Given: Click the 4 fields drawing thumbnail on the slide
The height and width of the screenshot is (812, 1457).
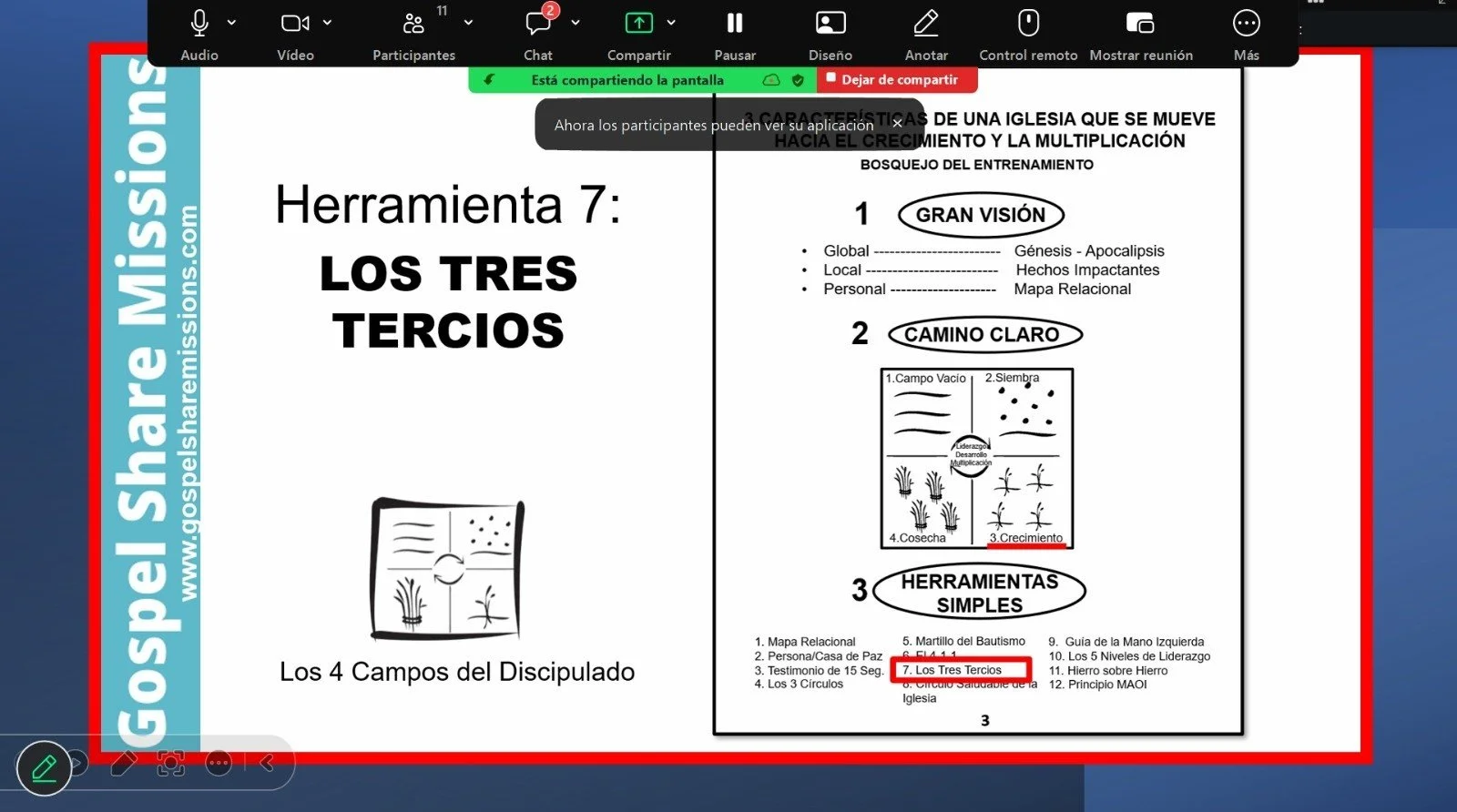Looking at the screenshot, I should coord(447,569).
